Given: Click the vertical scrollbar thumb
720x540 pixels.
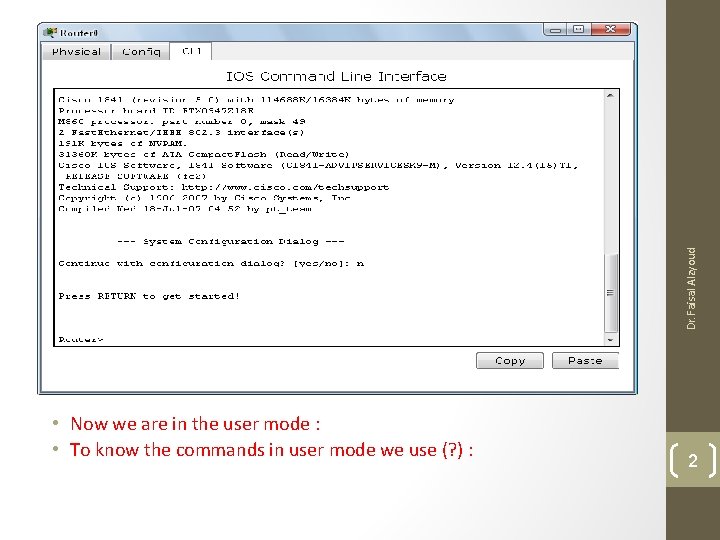Looking at the screenshot, I should (610, 292).
